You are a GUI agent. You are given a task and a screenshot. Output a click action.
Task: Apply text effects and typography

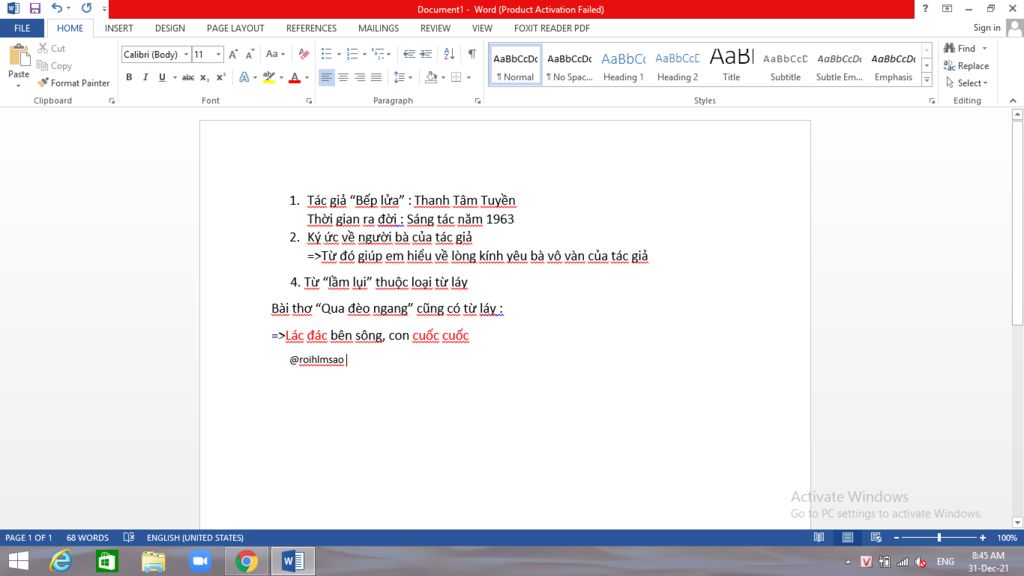(x=244, y=77)
